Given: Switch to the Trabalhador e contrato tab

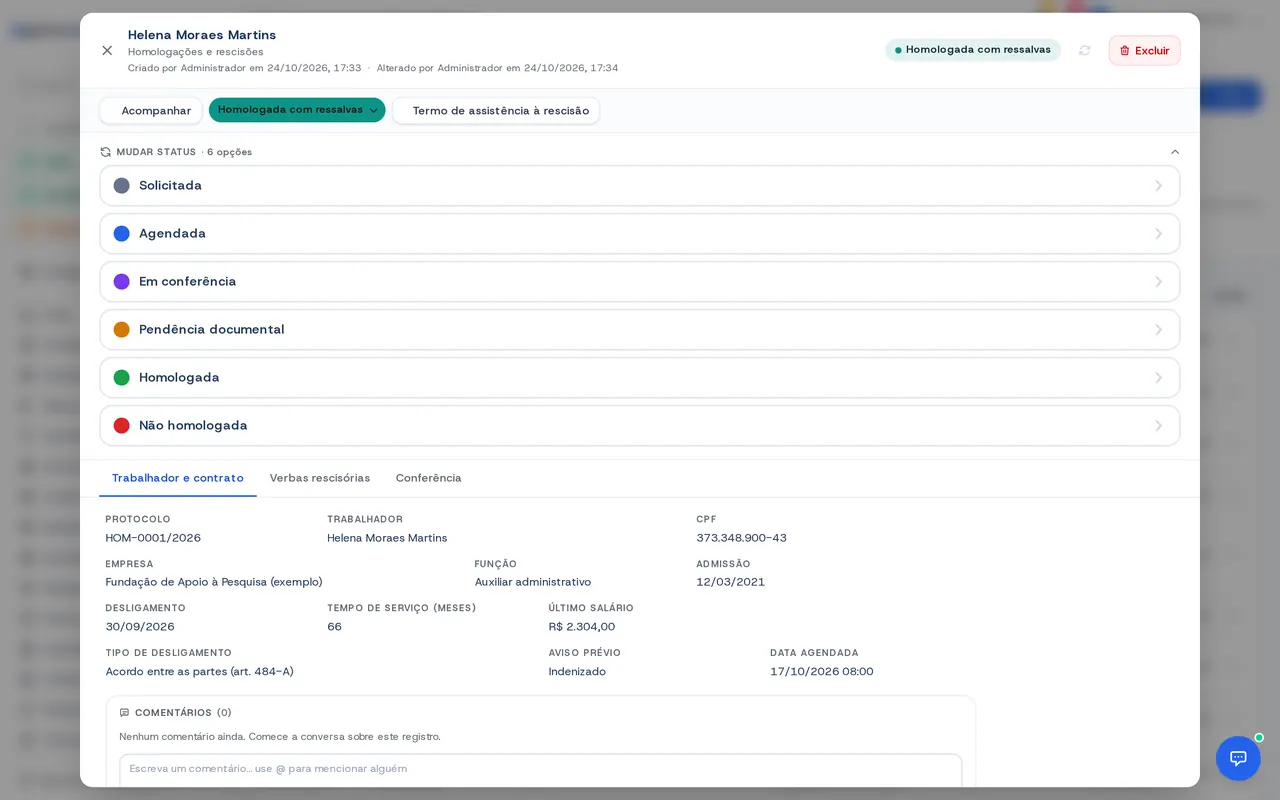Looking at the screenshot, I should pos(178,478).
